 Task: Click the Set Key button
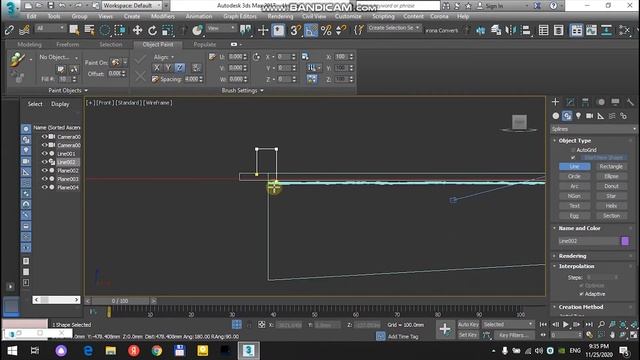[468, 335]
